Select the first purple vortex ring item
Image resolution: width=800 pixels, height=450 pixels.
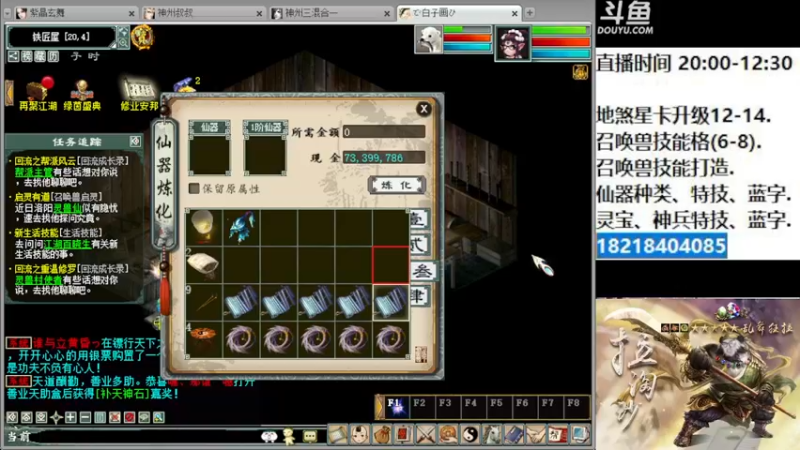point(241,339)
